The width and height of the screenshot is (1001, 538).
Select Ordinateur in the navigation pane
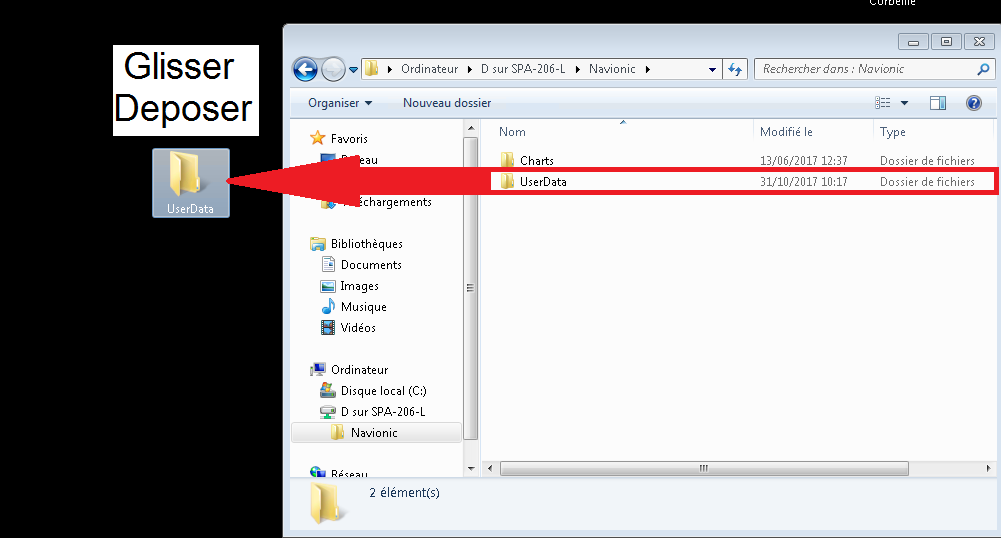[359, 370]
